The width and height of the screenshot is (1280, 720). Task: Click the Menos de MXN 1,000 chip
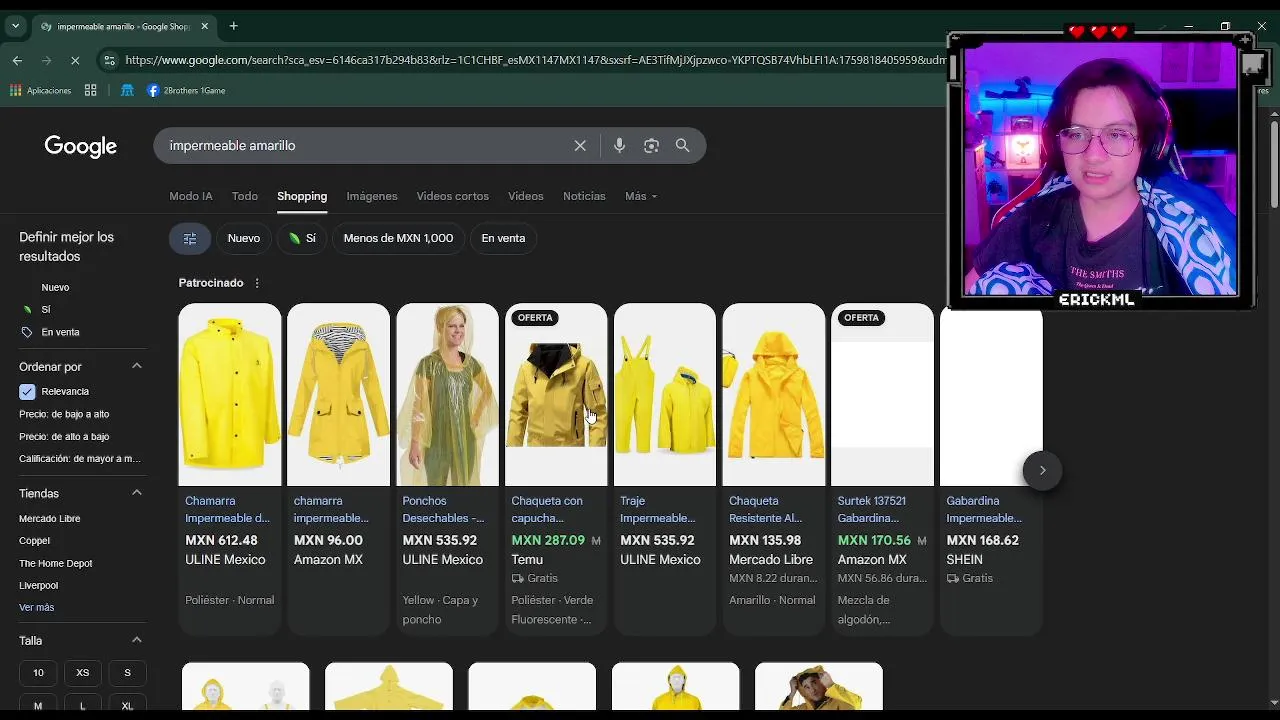click(x=398, y=238)
